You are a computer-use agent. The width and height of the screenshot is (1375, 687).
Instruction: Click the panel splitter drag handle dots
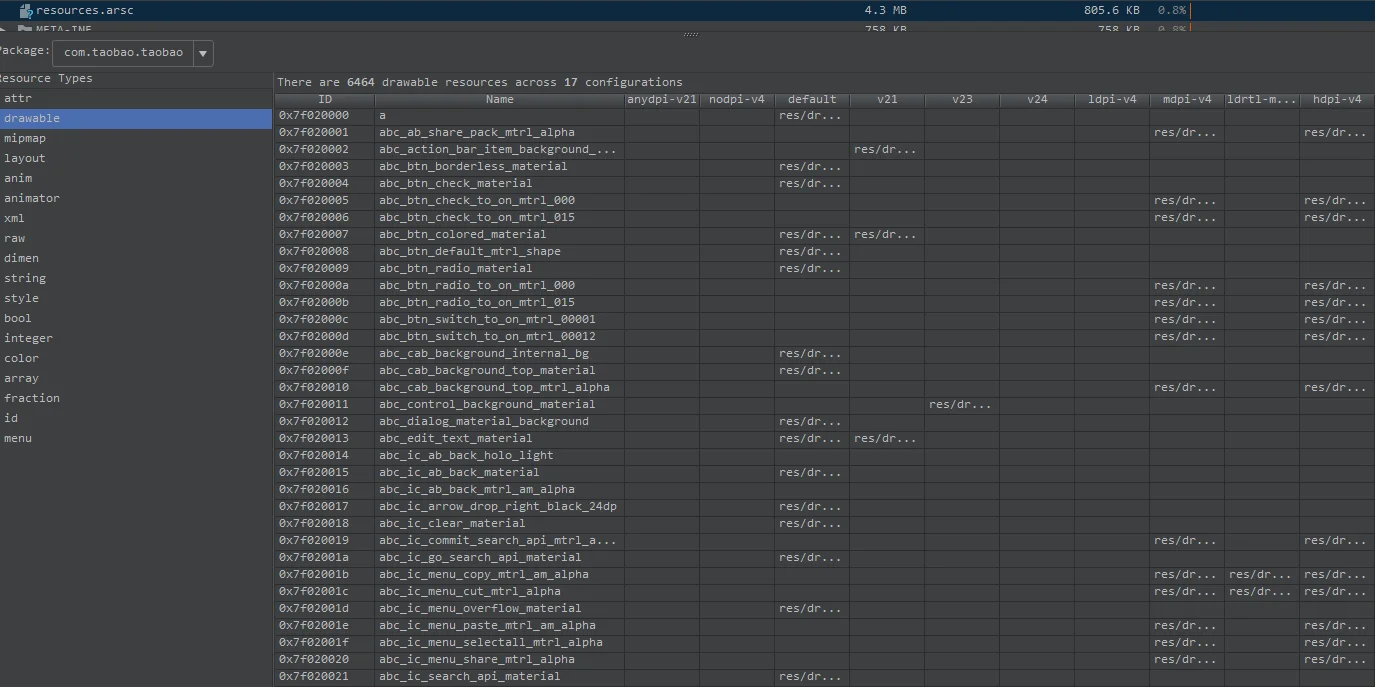click(690, 35)
